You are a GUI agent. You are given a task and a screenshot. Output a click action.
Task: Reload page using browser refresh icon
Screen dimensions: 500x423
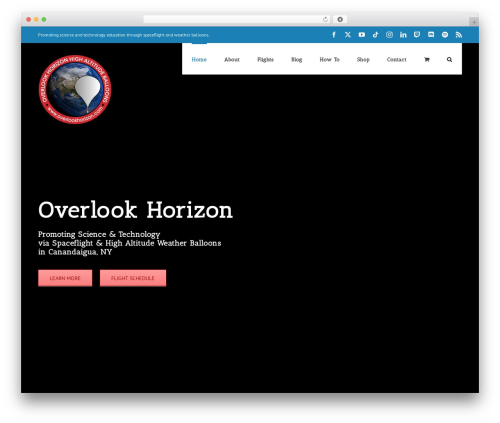click(x=325, y=19)
